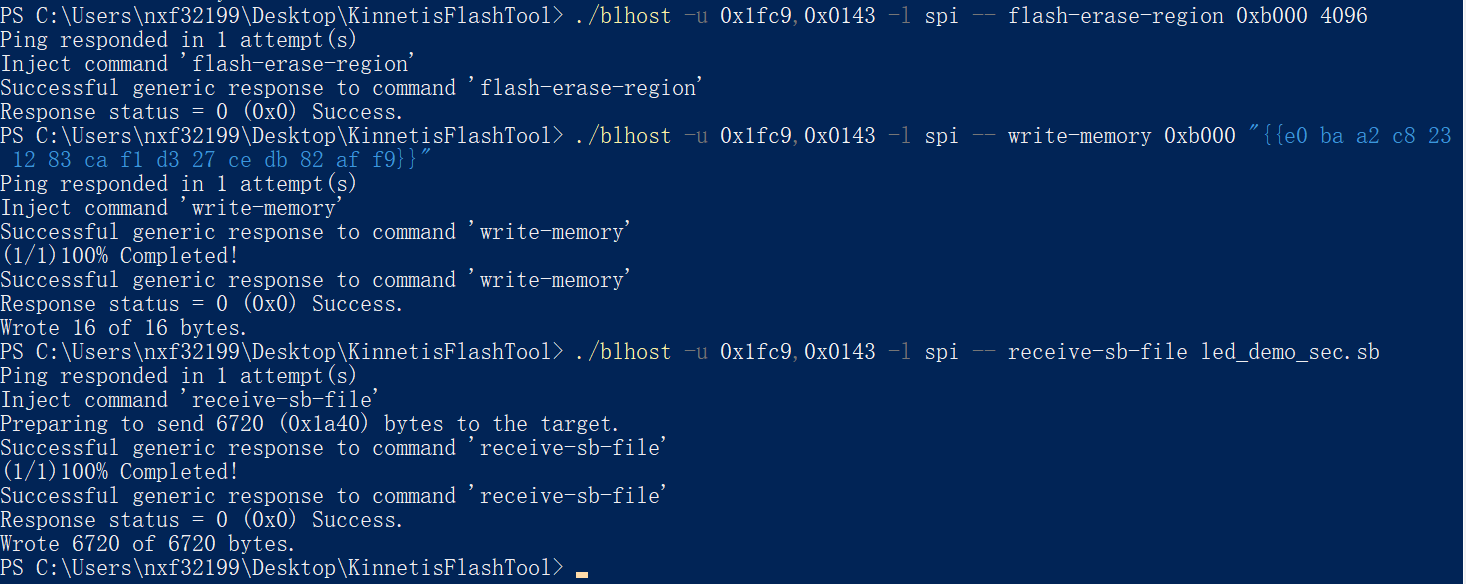Image resolution: width=1466 pixels, height=584 pixels.
Task: Click the 'Response status = 0 (0x0) Success.' line above 'Wrote 6720'
Action: [202, 520]
